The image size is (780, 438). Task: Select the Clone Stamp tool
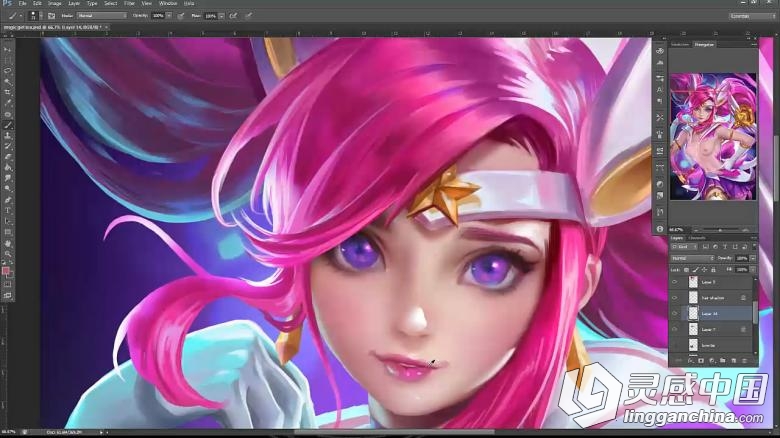7,136
